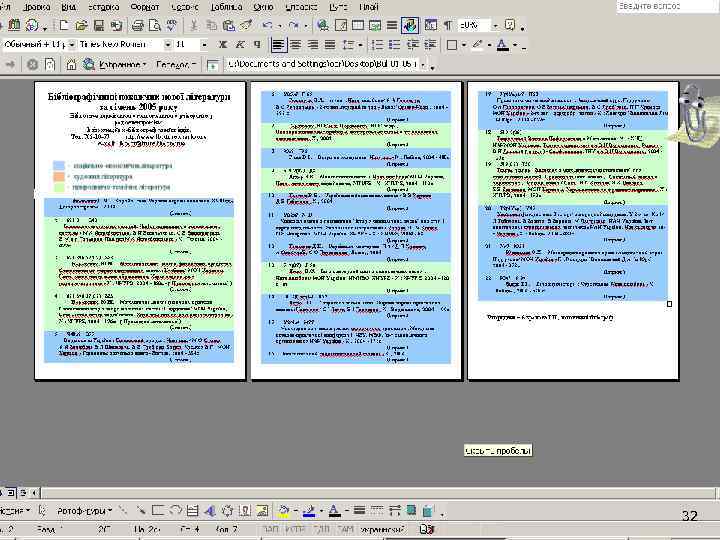Open the font size dropdown

[x=204, y=45]
